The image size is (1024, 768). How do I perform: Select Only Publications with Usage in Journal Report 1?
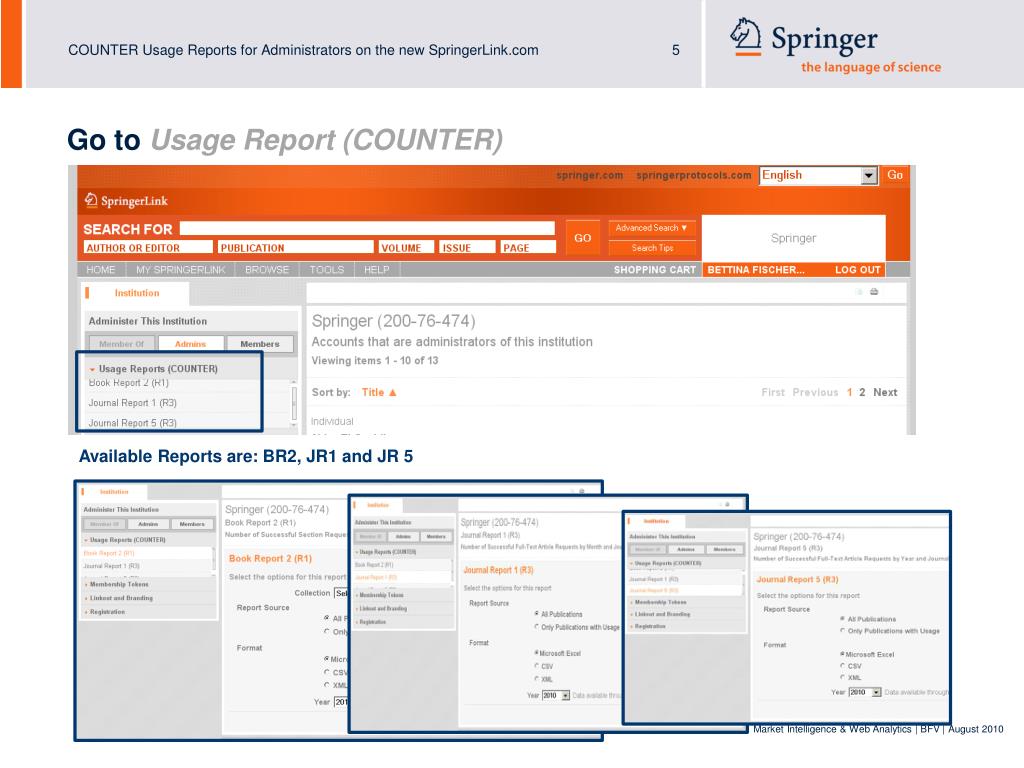[537, 627]
